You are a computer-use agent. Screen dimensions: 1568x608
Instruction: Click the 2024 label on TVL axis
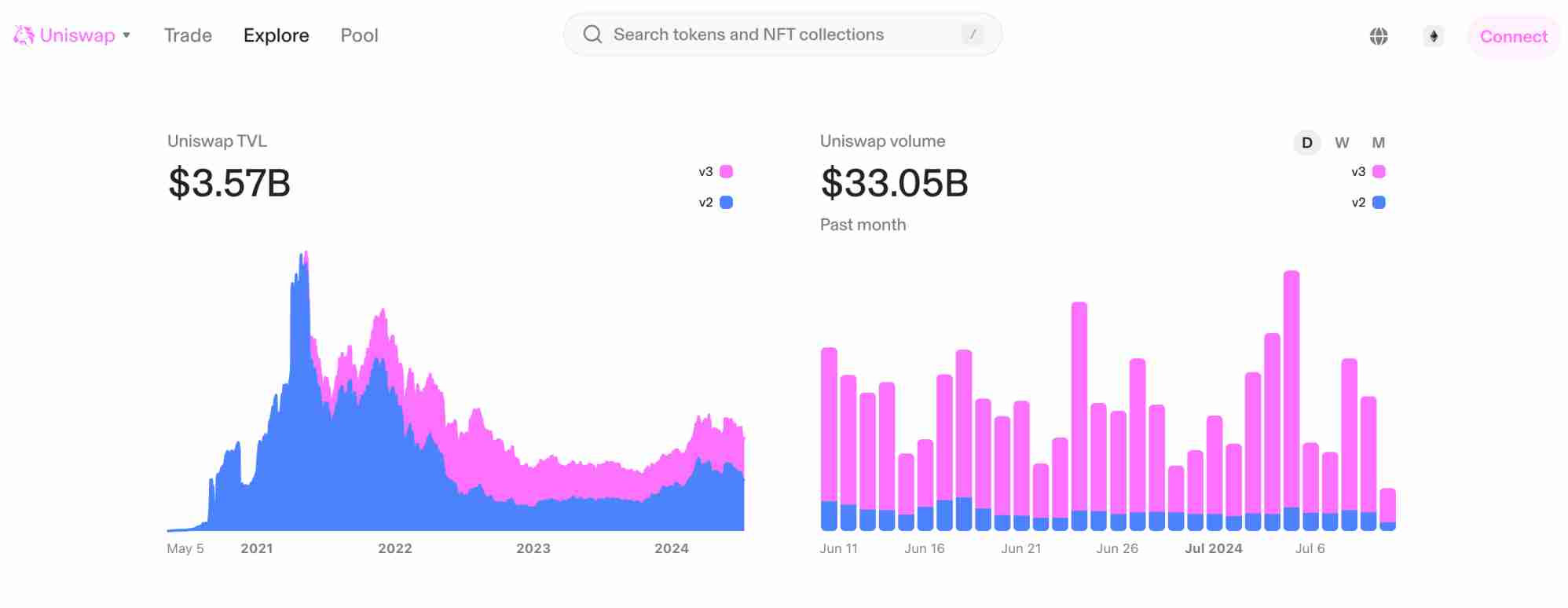point(672,548)
